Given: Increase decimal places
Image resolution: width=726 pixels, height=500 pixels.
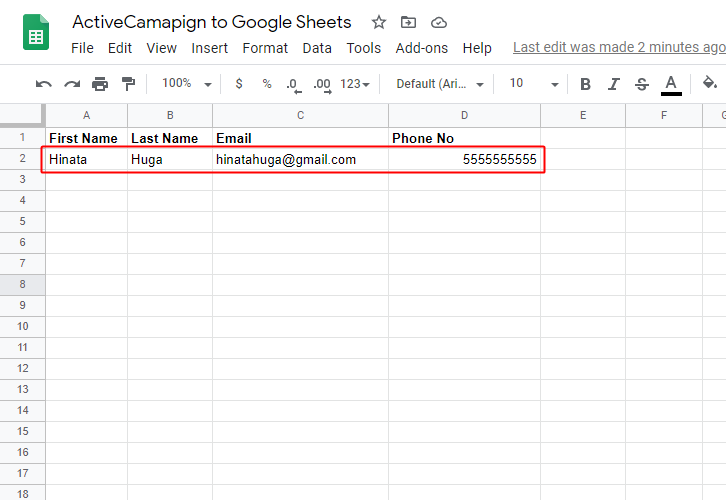Looking at the screenshot, I should 322,85.
